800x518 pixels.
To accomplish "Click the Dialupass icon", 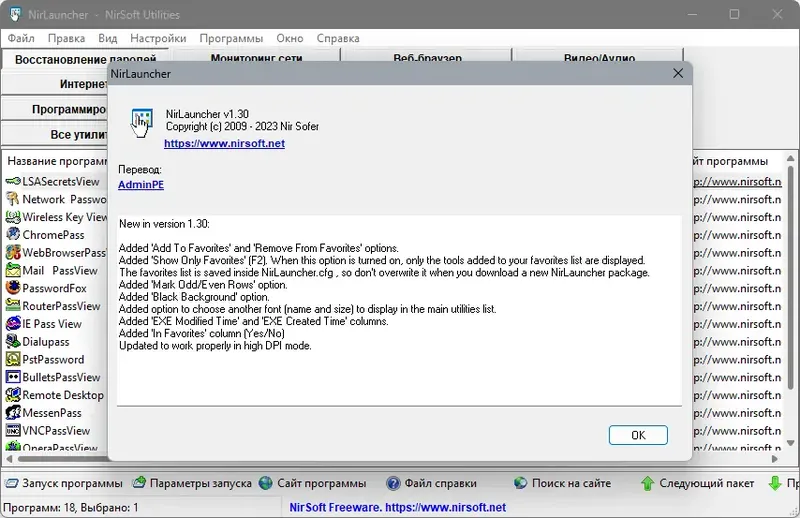I will point(13,342).
